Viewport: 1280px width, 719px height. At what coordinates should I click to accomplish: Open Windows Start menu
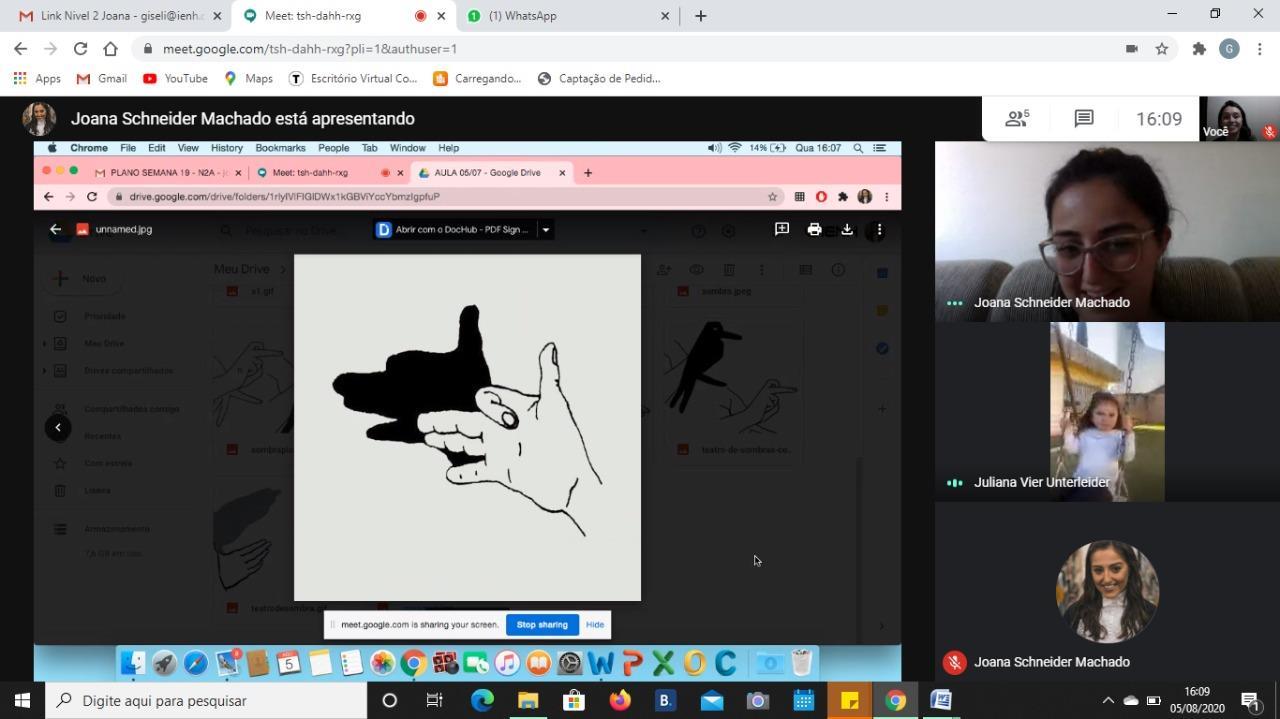tap(22, 700)
